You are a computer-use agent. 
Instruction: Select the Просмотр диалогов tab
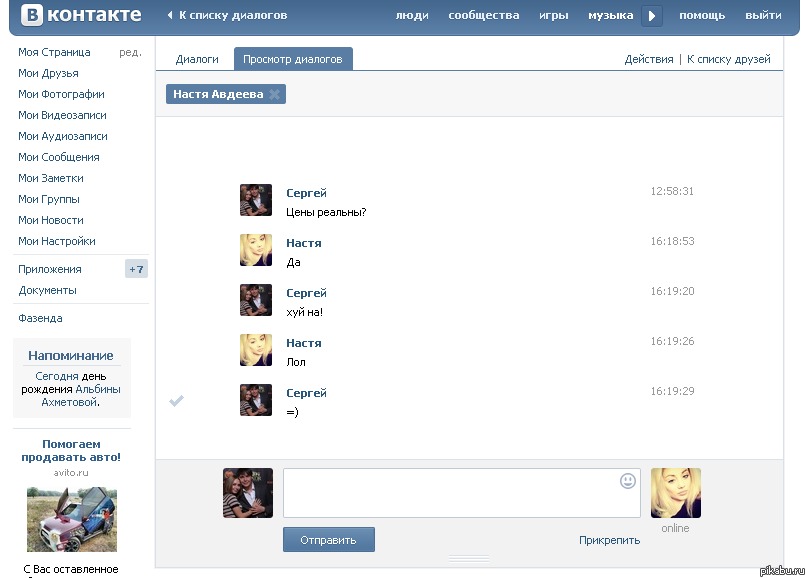pos(292,59)
